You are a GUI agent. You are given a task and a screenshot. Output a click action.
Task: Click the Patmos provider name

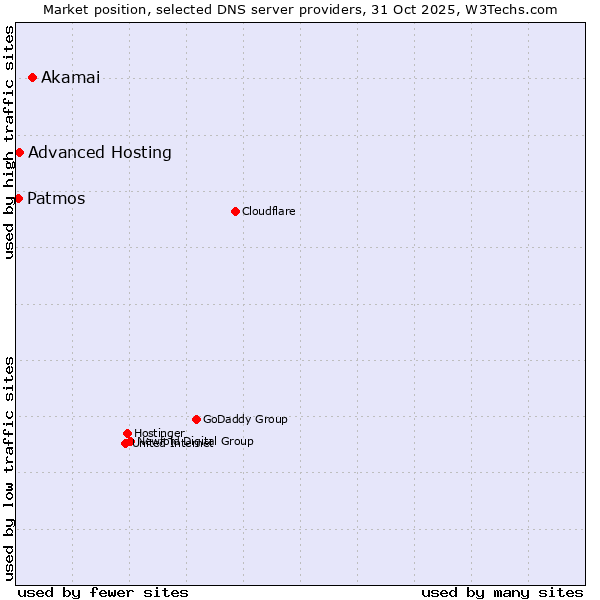pos(56,199)
